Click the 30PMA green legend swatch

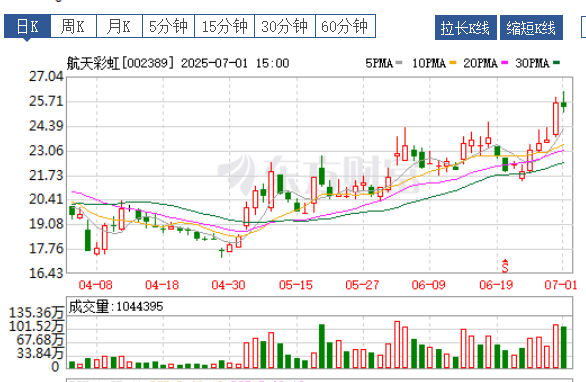point(556,63)
